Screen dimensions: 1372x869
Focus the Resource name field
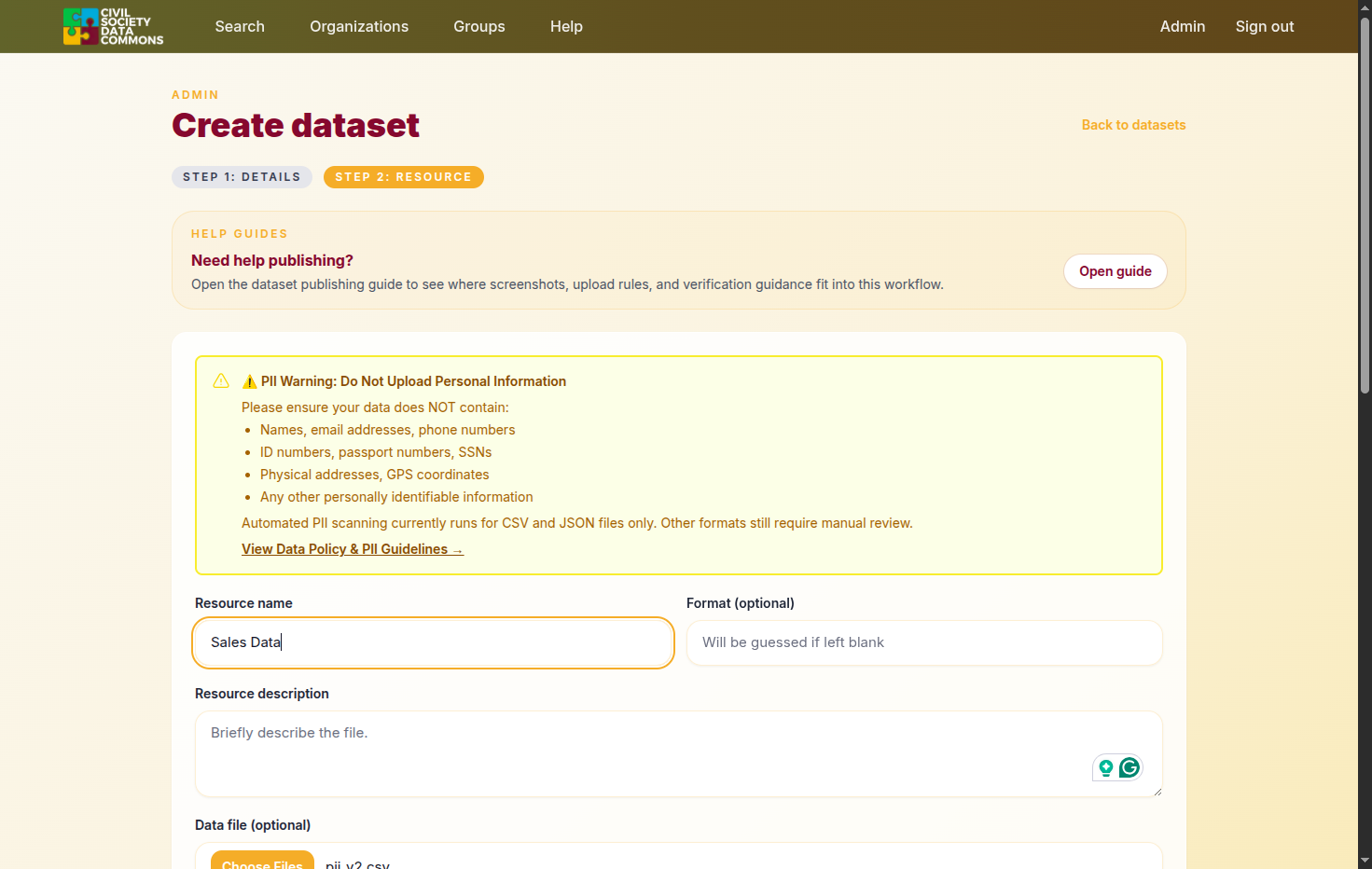point(433,642)
